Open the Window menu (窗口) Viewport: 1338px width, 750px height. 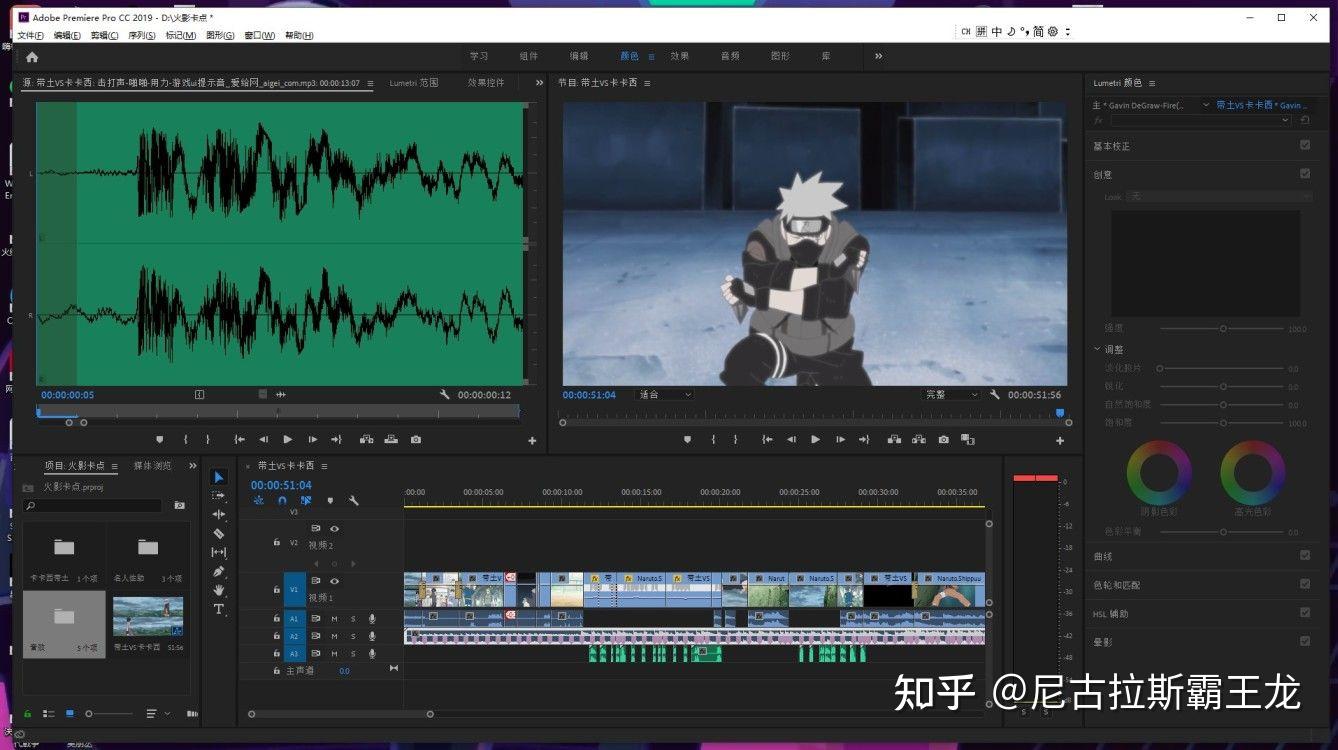[x=260, y=36]
